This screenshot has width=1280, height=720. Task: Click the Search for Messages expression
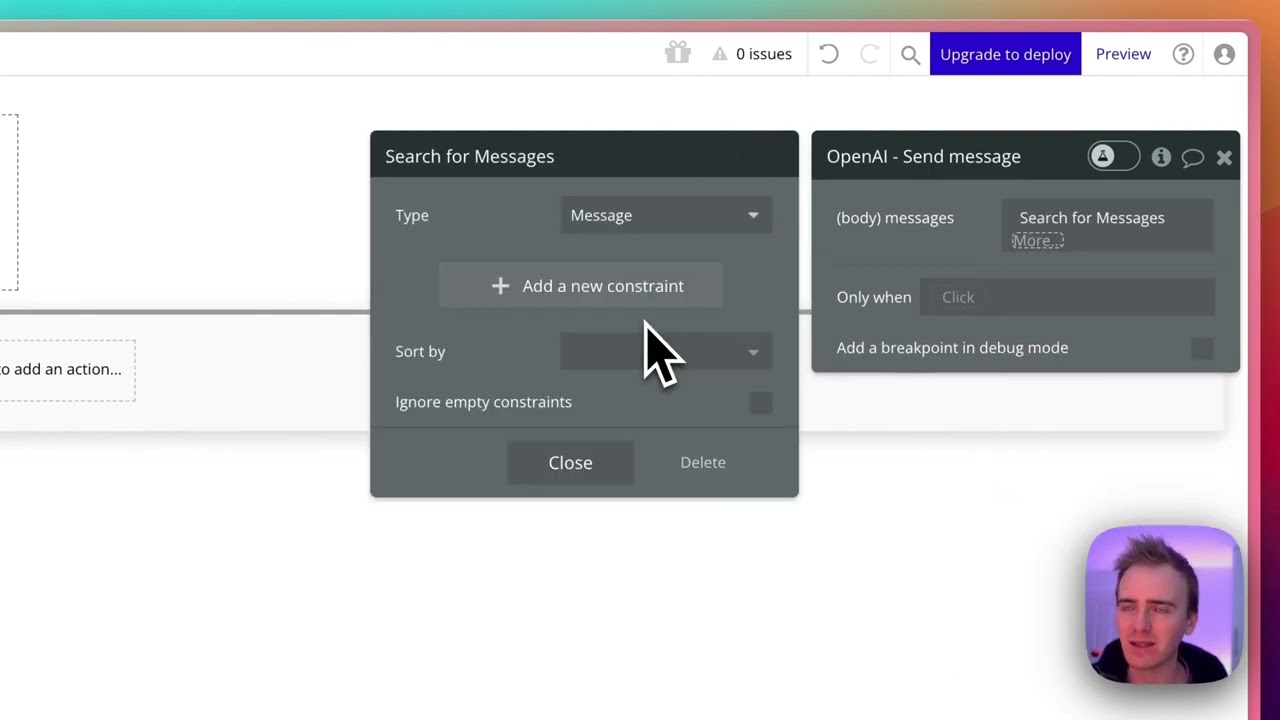(1092, 218)
